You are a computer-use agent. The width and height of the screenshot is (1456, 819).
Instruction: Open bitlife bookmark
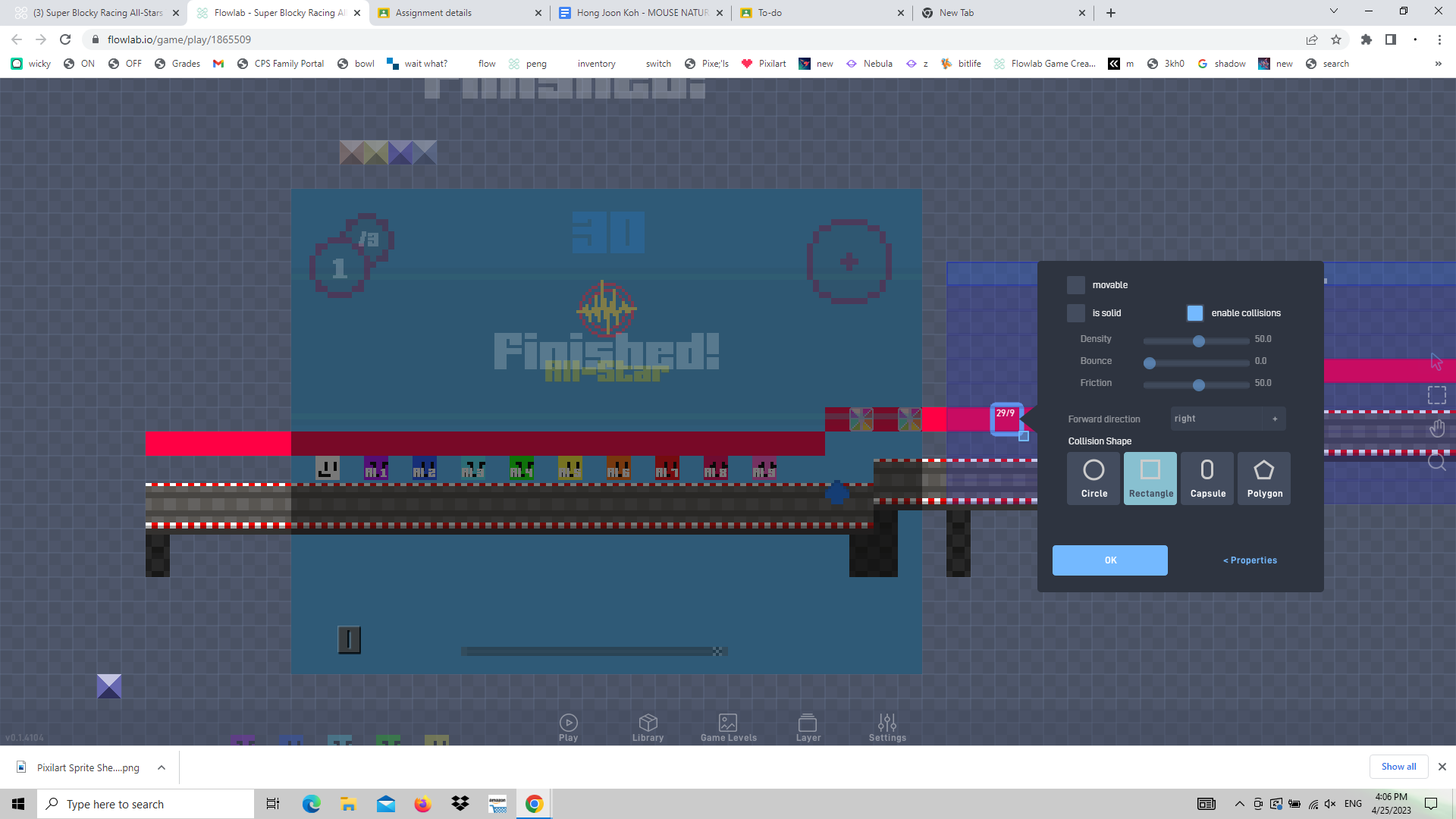coord(962,64)
